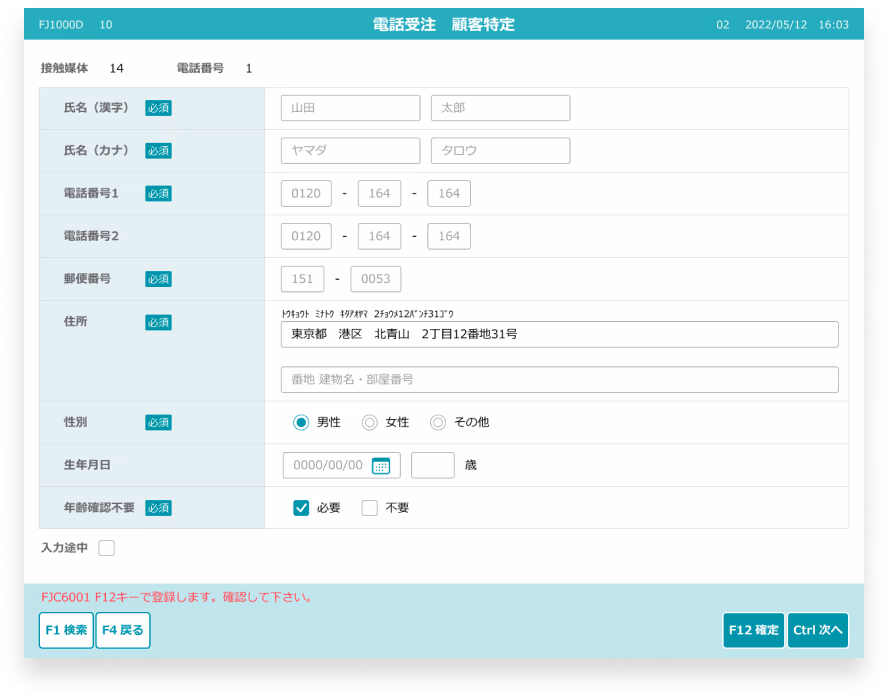Click the kana surname field ヤマダ
The height and width of the screenshot is (698, 888).
[x=351, y=151]
